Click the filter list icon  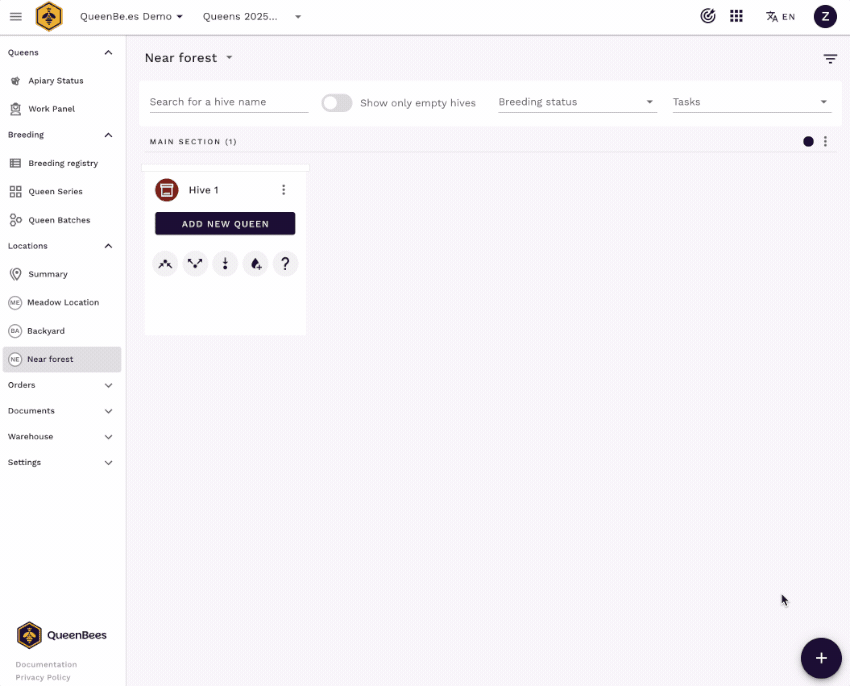[830, 59]
